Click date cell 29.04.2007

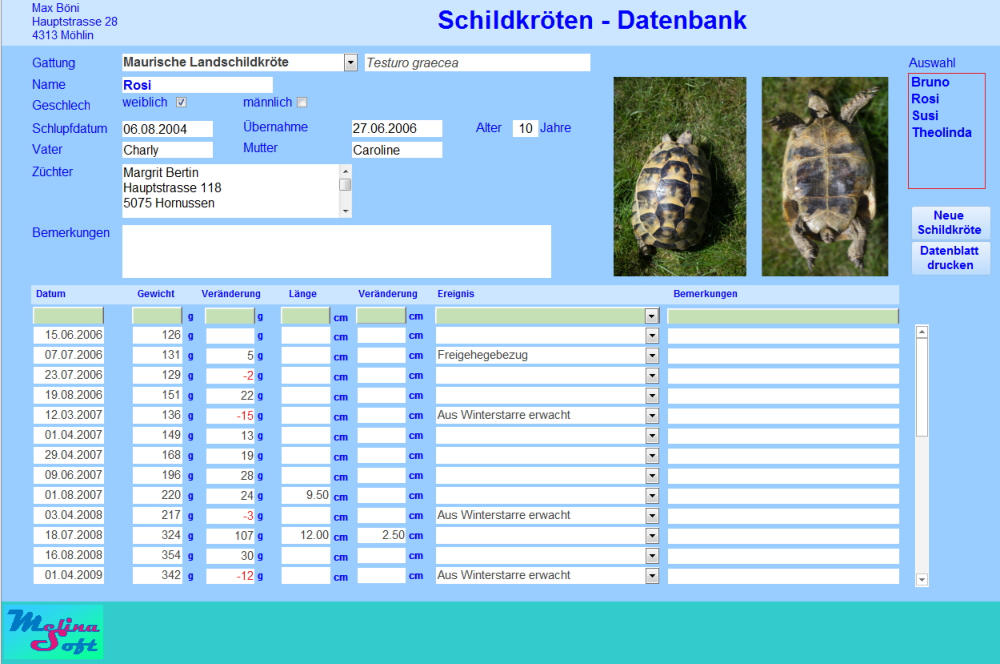point(69,455)
